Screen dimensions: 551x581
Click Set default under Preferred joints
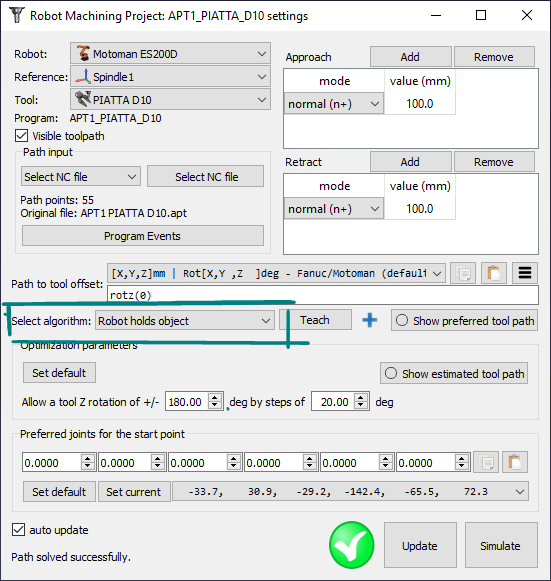coord(59,492)
